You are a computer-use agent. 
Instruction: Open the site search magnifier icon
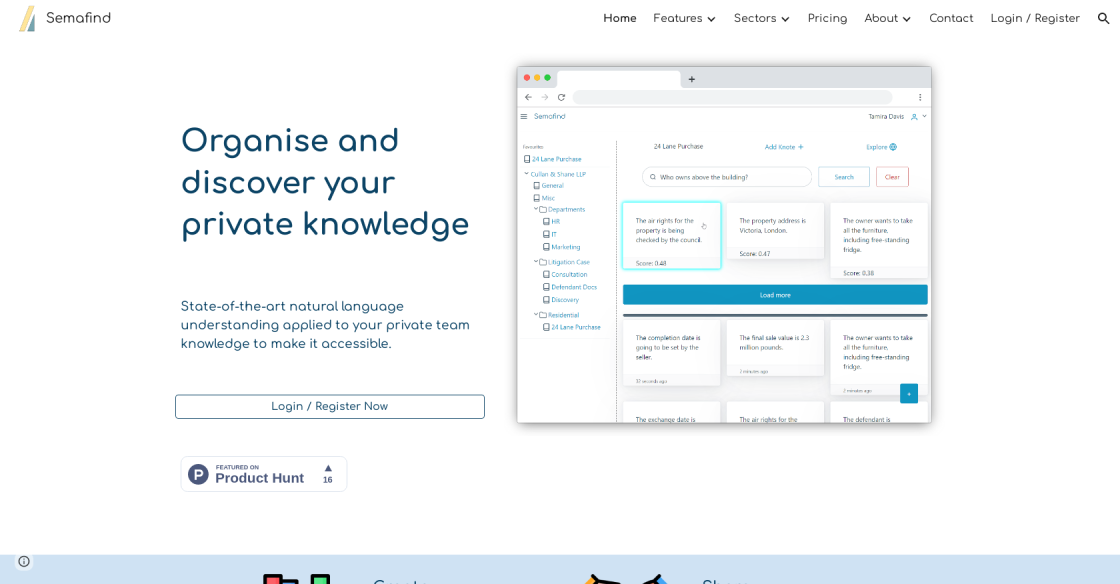(1103, 18)
